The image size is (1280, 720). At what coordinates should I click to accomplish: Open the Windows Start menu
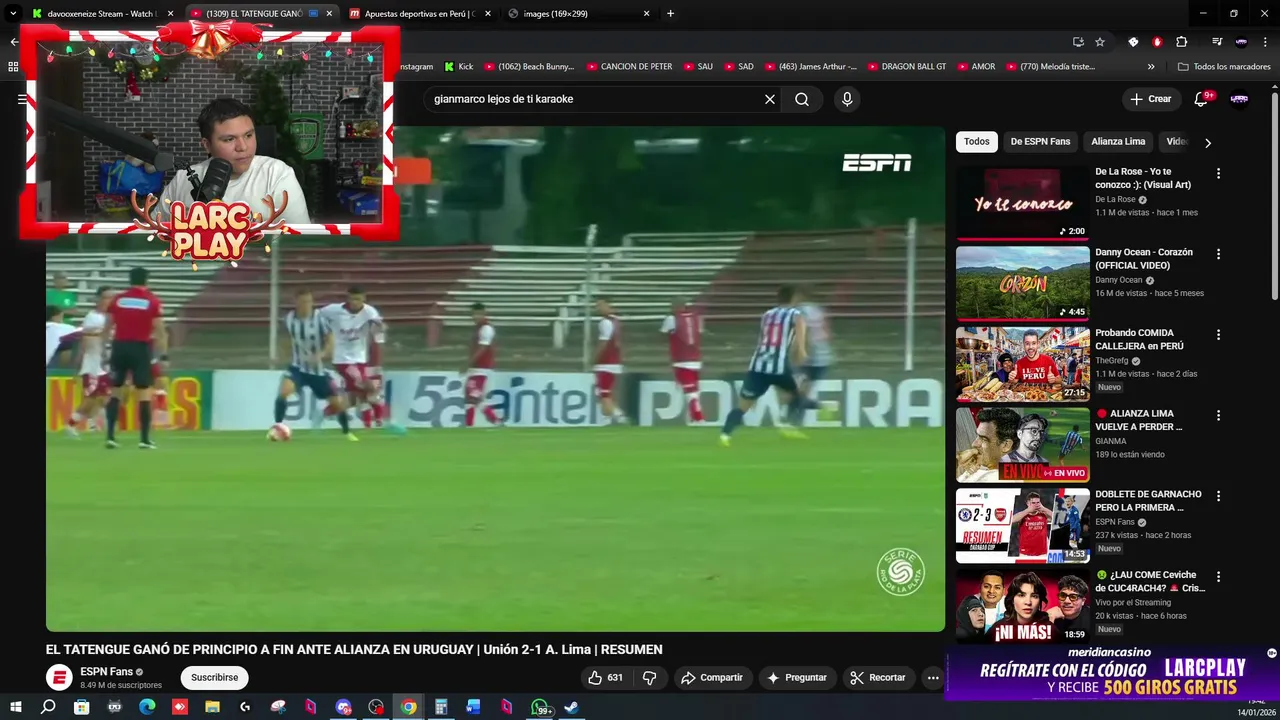click(x=15, y=707)
